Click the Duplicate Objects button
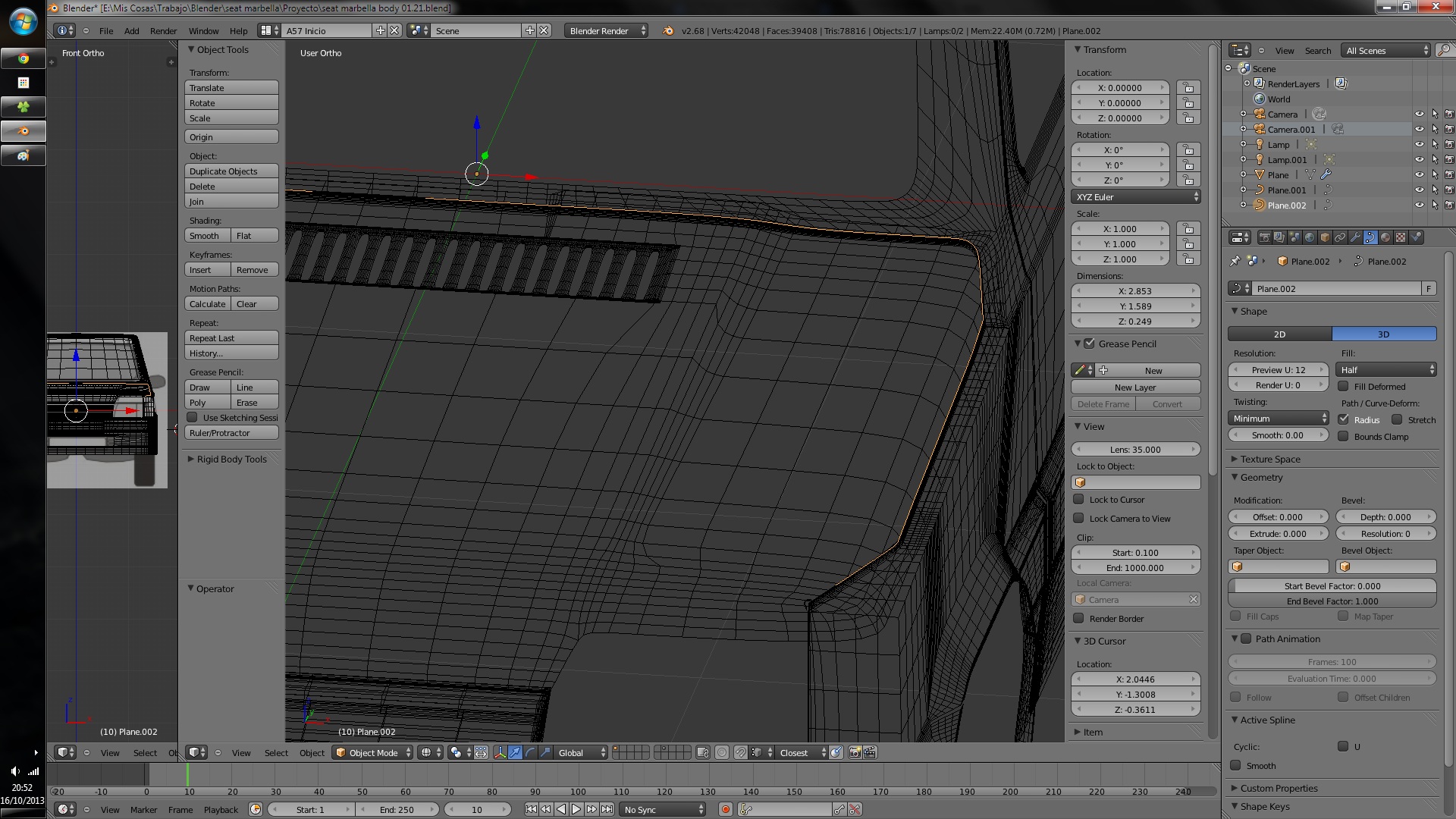The width and height of the screenshot is (1456, 819). click(x=231, y=171)
